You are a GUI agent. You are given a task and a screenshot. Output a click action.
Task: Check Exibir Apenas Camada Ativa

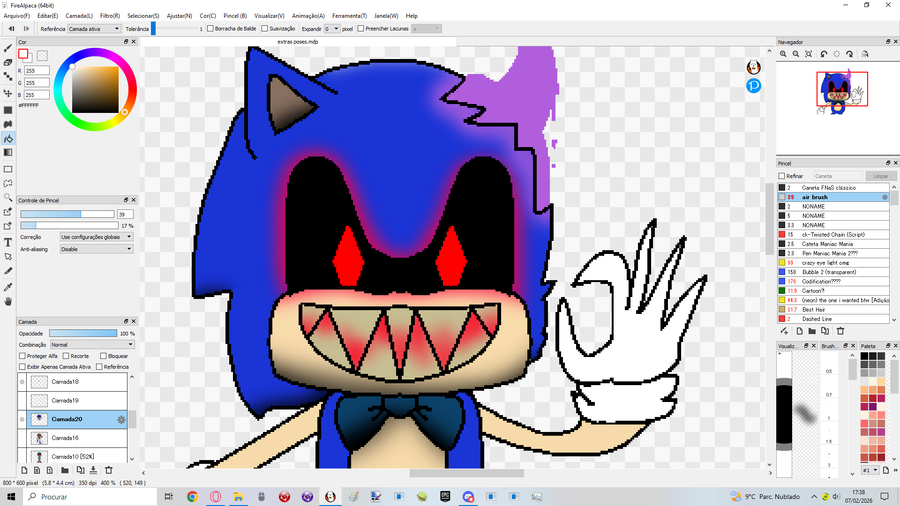point(22,367)
